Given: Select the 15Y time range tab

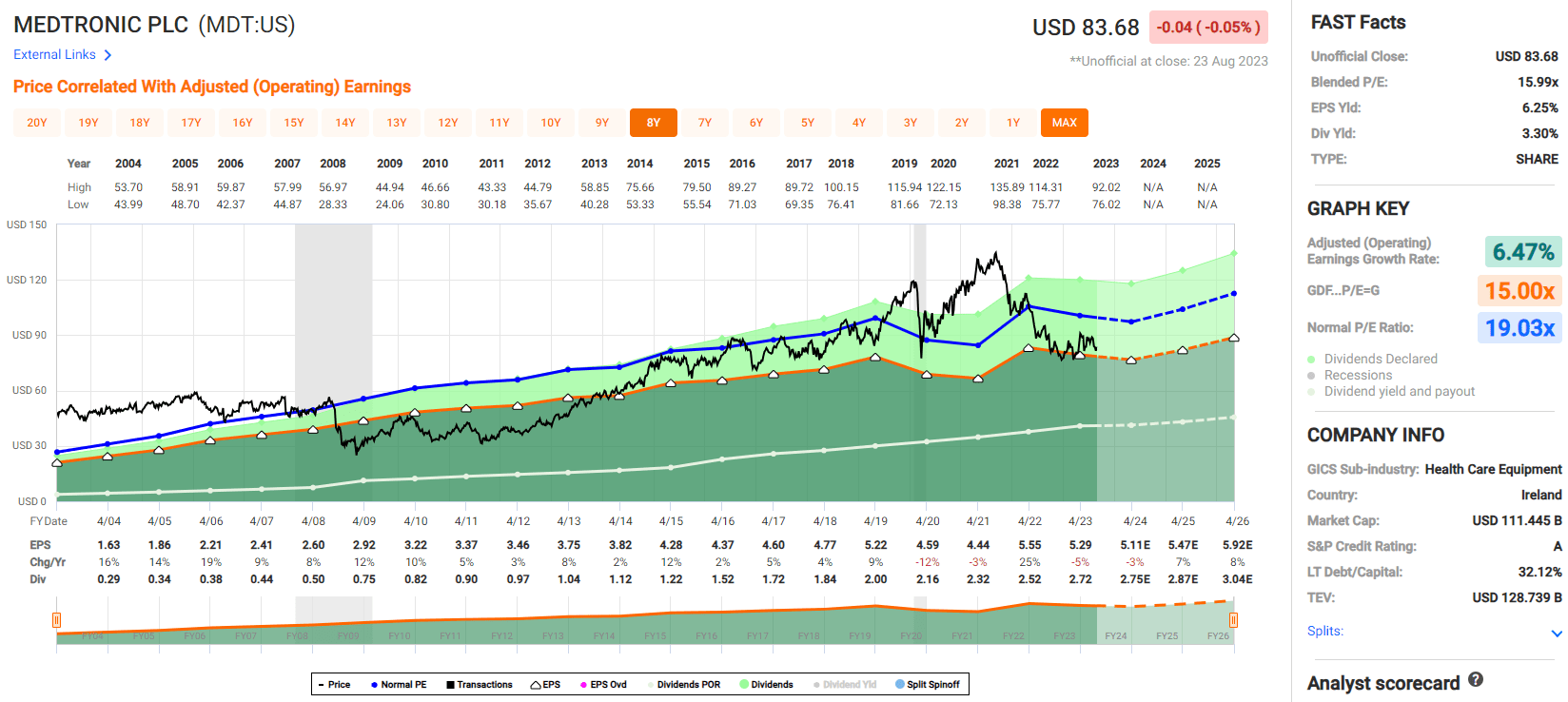Looking at the screenshot, I should (x=294, y=123).
